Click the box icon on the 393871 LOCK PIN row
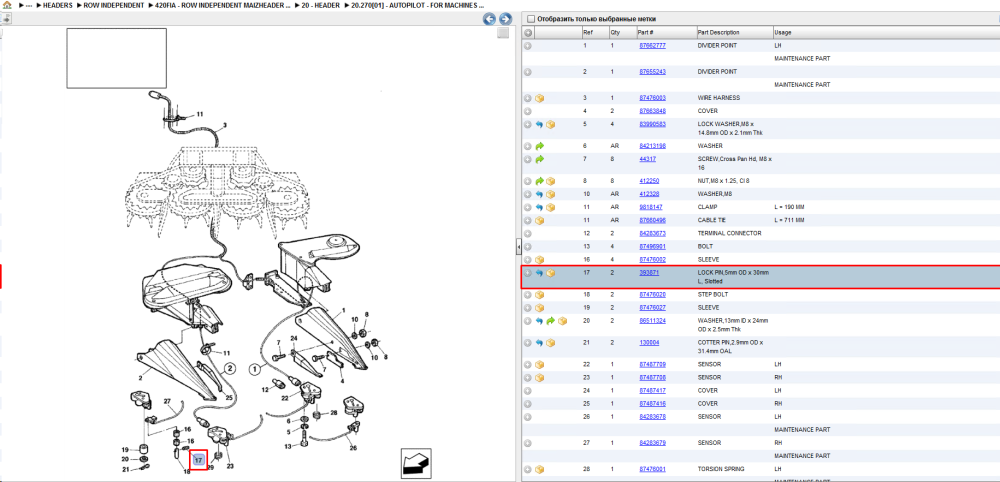The image size is (1000, 482). click(550, 273)
